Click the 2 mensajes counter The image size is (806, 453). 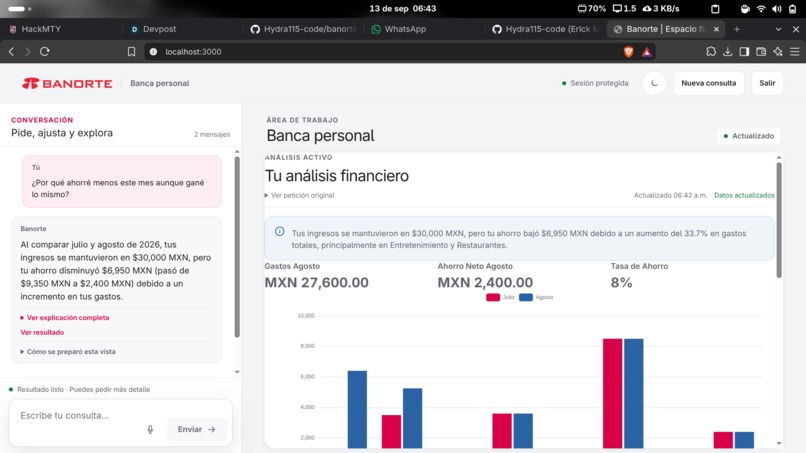tap(212, 134)
